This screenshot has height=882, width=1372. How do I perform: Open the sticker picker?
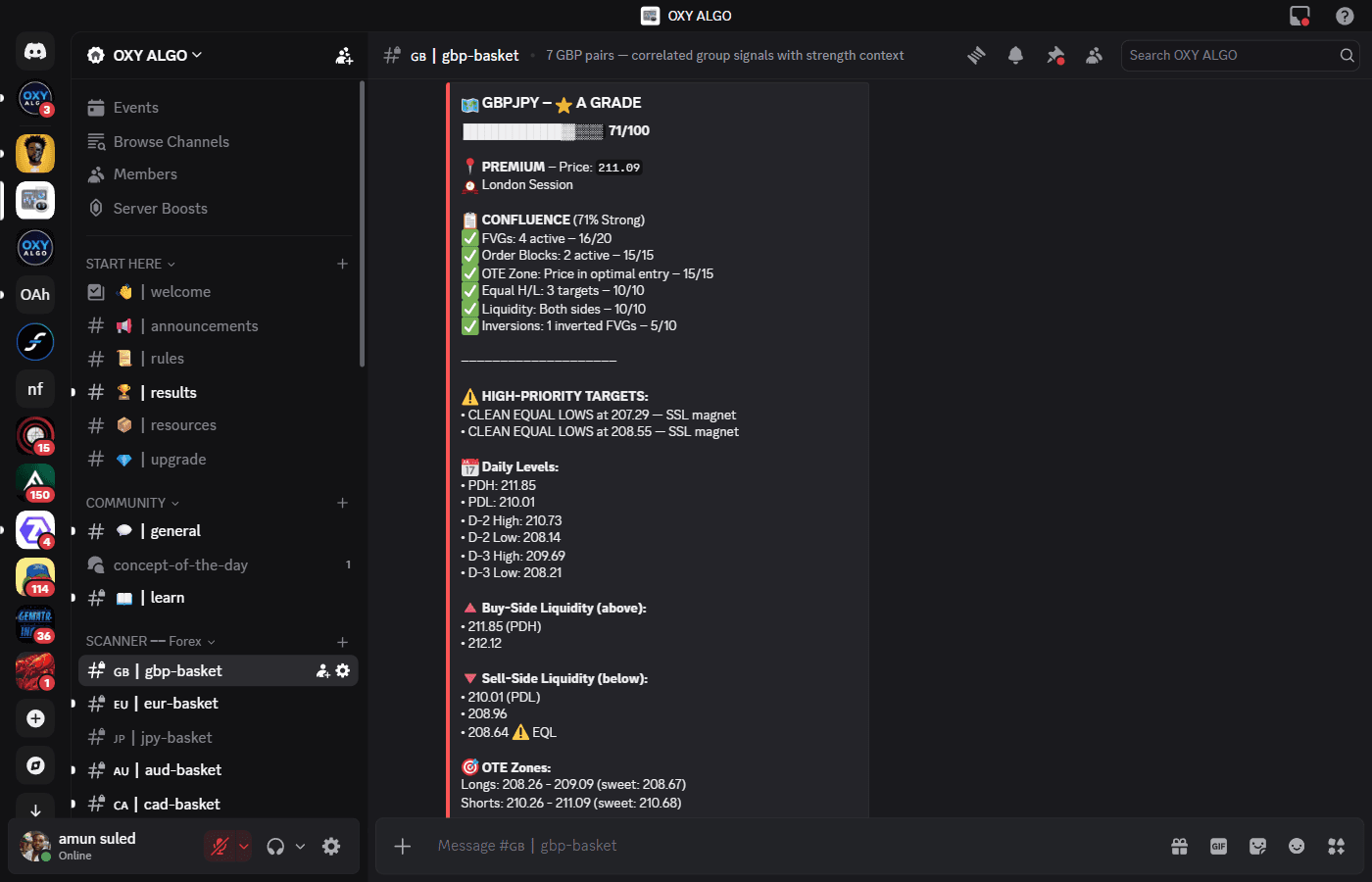coord(1257,846)
